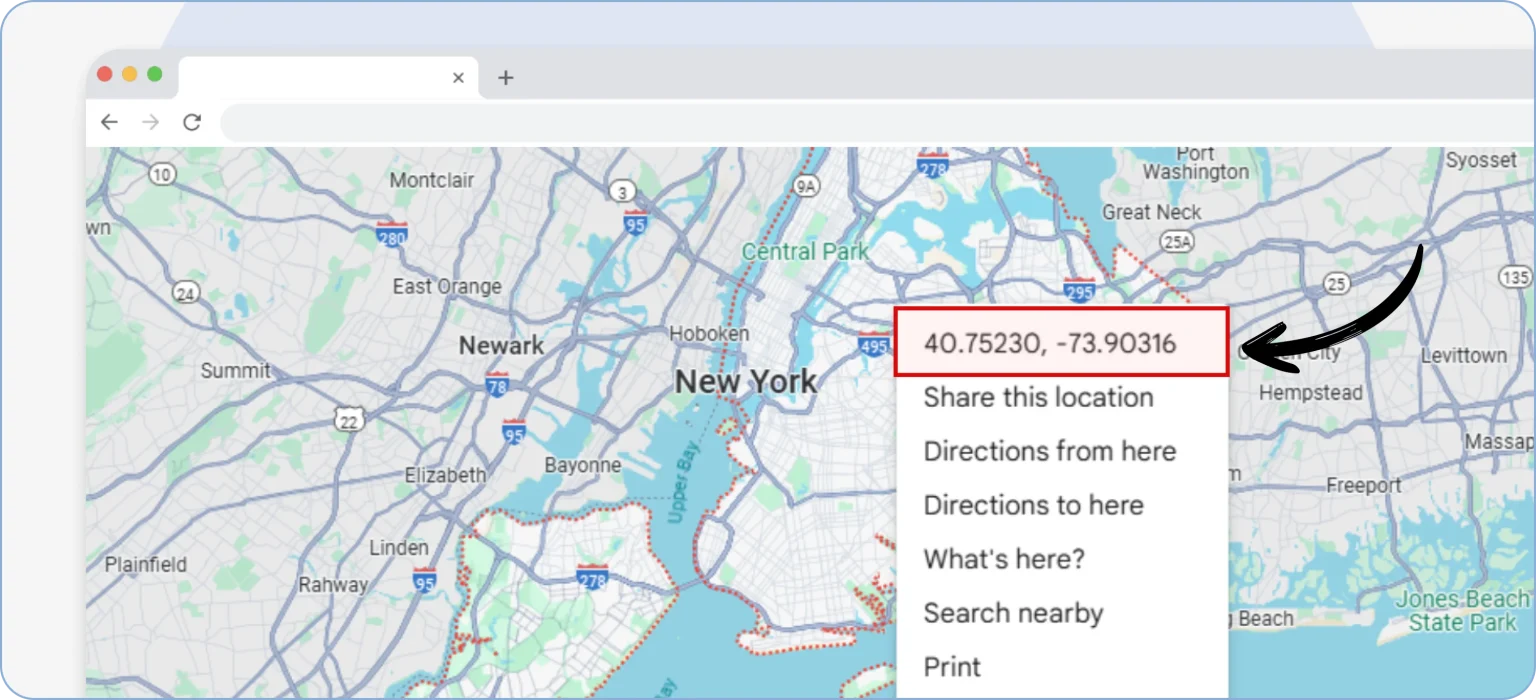Click the Interstate 280 highway shield

392,236
